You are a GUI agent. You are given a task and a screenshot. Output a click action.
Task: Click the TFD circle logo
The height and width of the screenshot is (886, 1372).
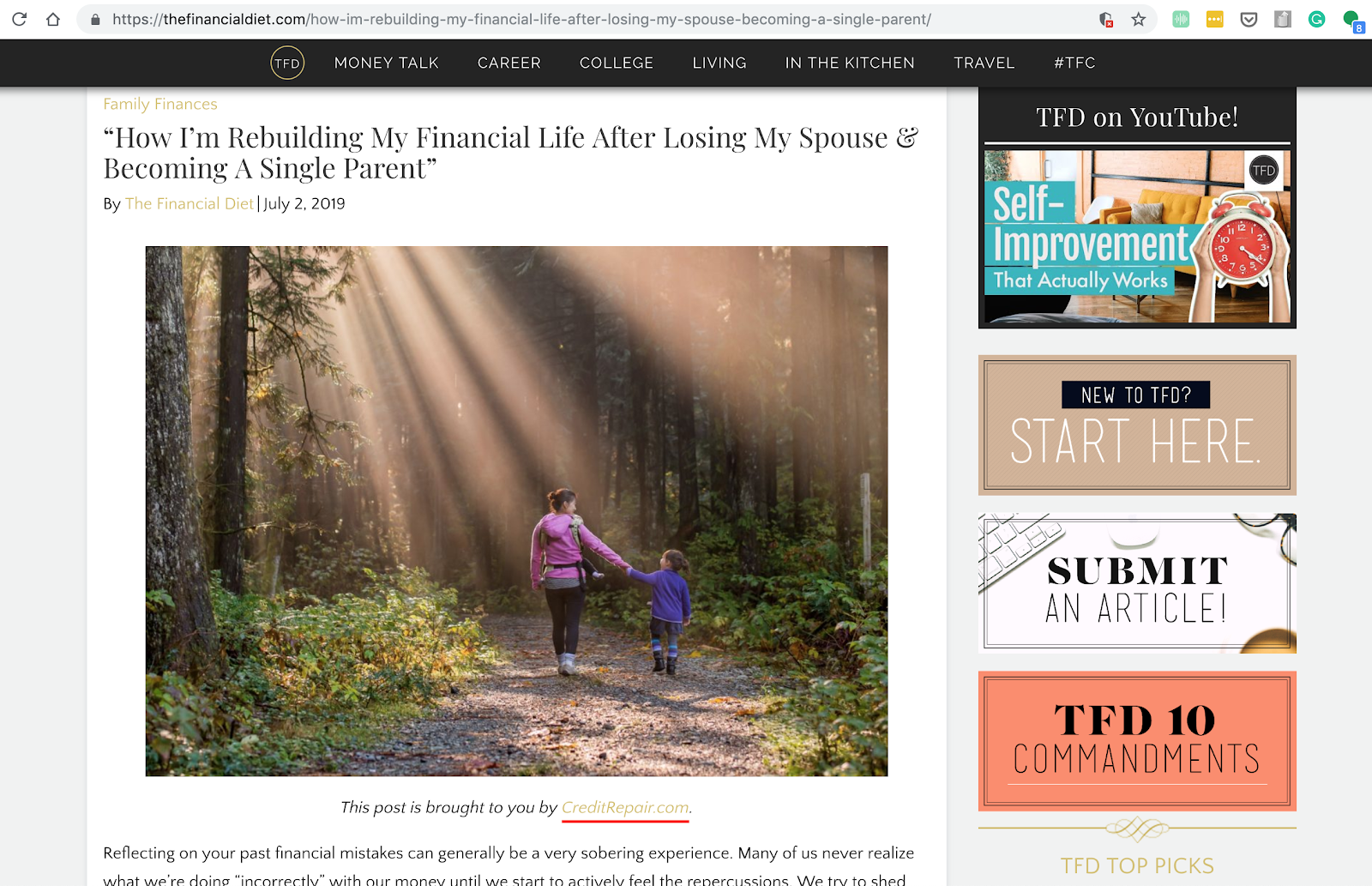pos(287,63)
